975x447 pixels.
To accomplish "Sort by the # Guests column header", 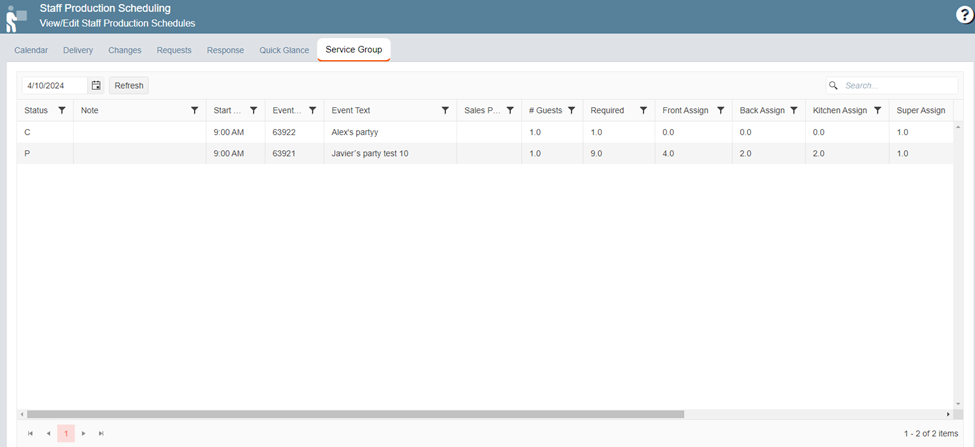I will 545,110.
